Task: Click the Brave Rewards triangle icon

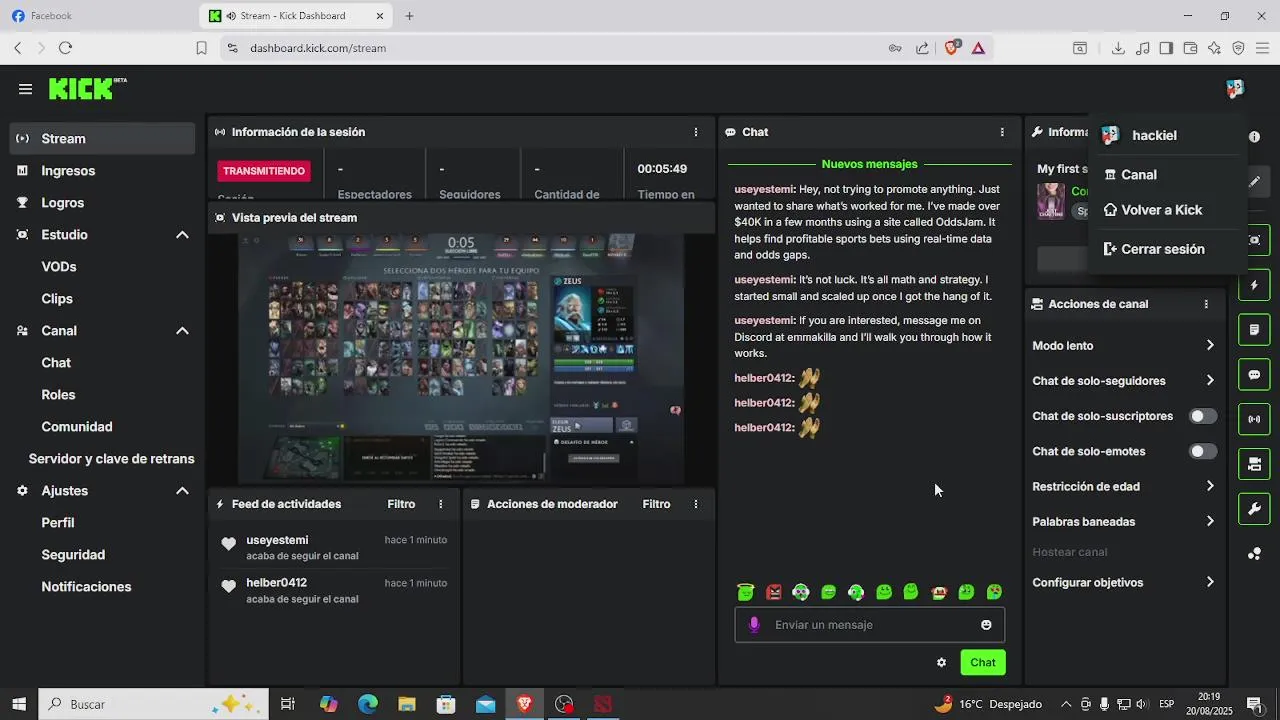Action: [978, 48]
